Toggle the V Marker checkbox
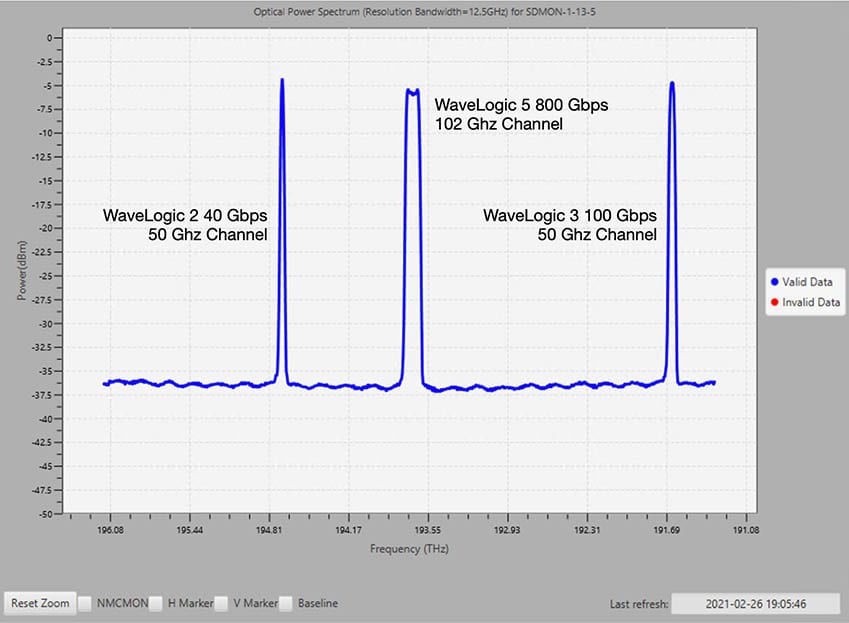Screen dimensions: 849x623 coord(221,604)
